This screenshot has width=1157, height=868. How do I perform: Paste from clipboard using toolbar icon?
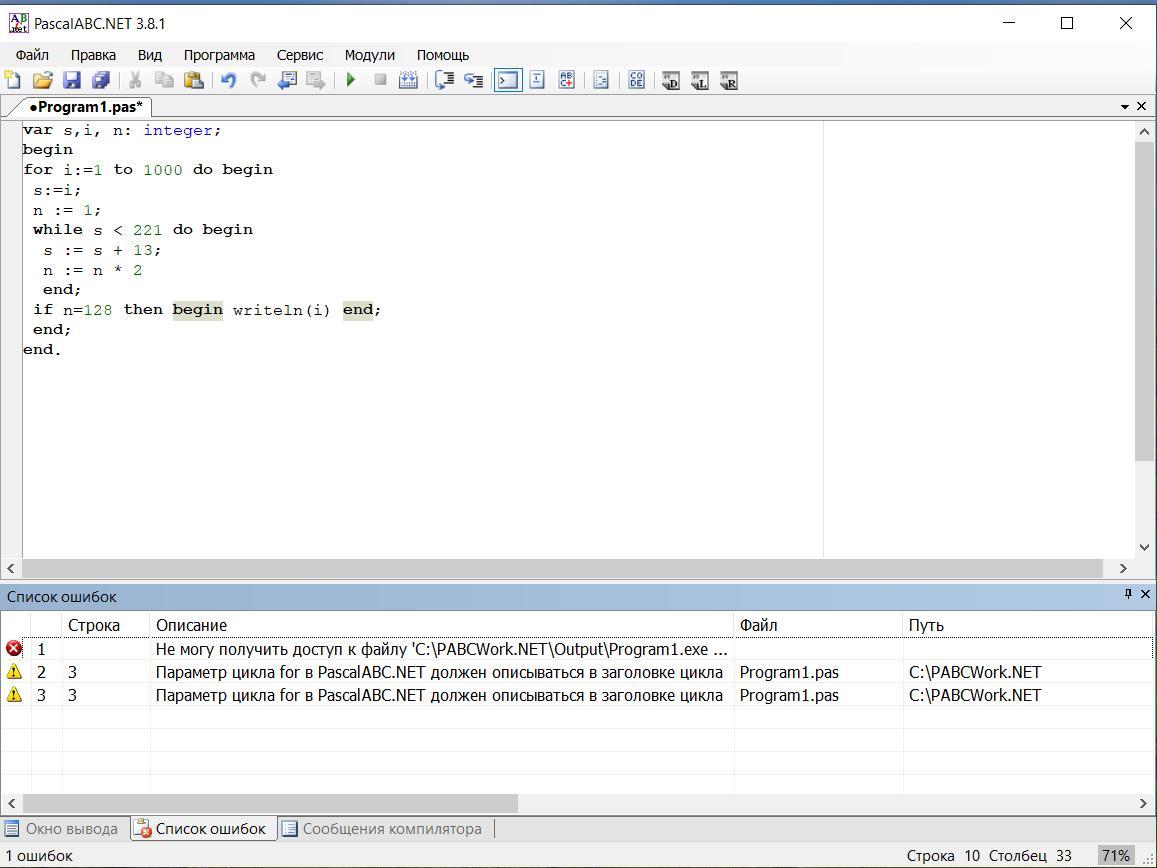coord(194,81)
